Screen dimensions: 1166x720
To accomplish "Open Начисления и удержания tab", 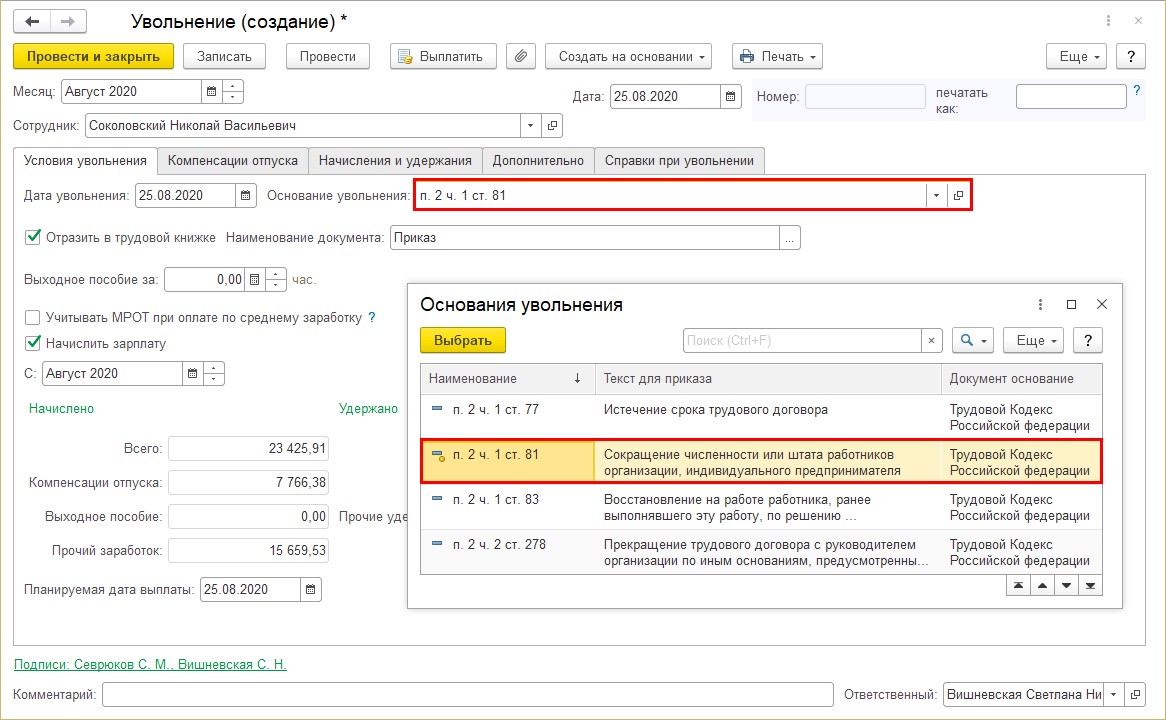I will point(396,161).
